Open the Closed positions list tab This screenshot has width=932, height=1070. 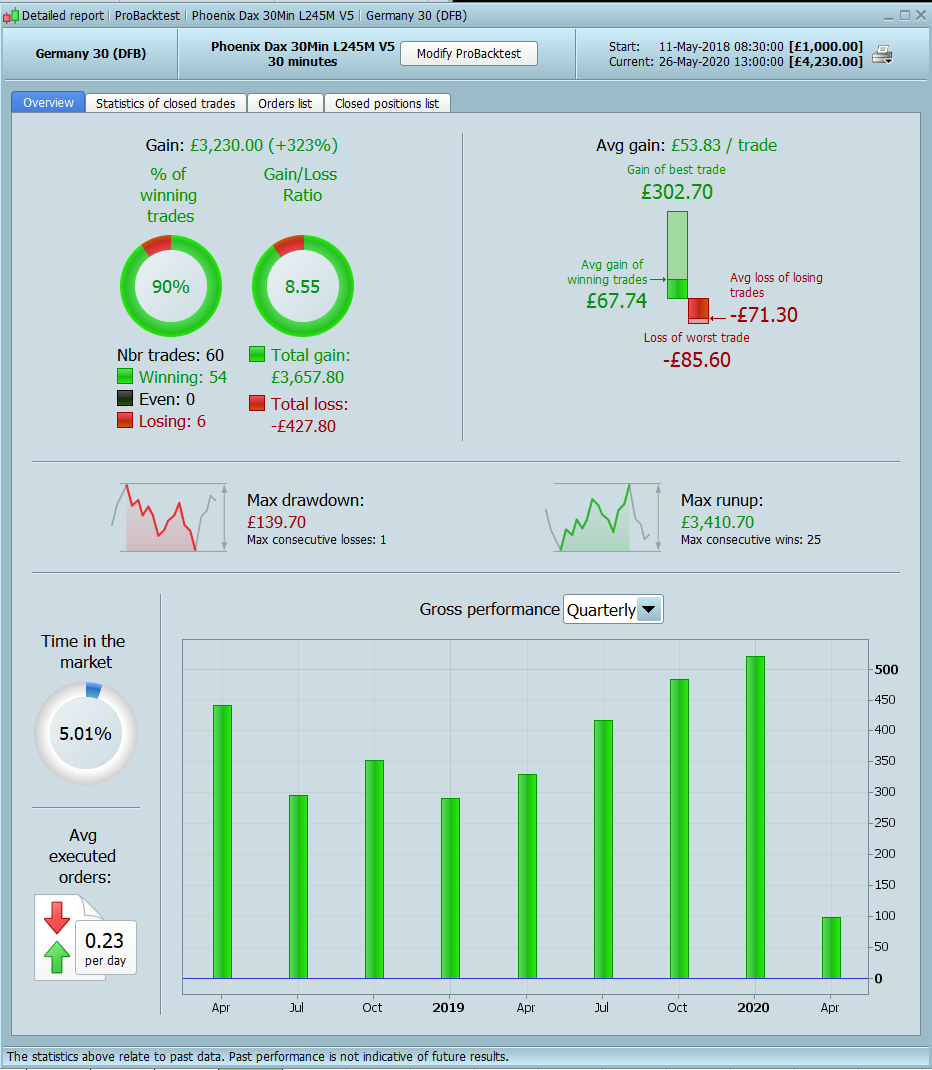click(387, 103)
